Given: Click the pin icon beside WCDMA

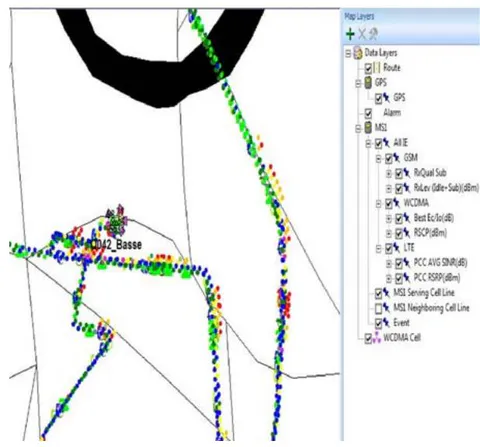Looking at the screenshot, I should 397,203.
